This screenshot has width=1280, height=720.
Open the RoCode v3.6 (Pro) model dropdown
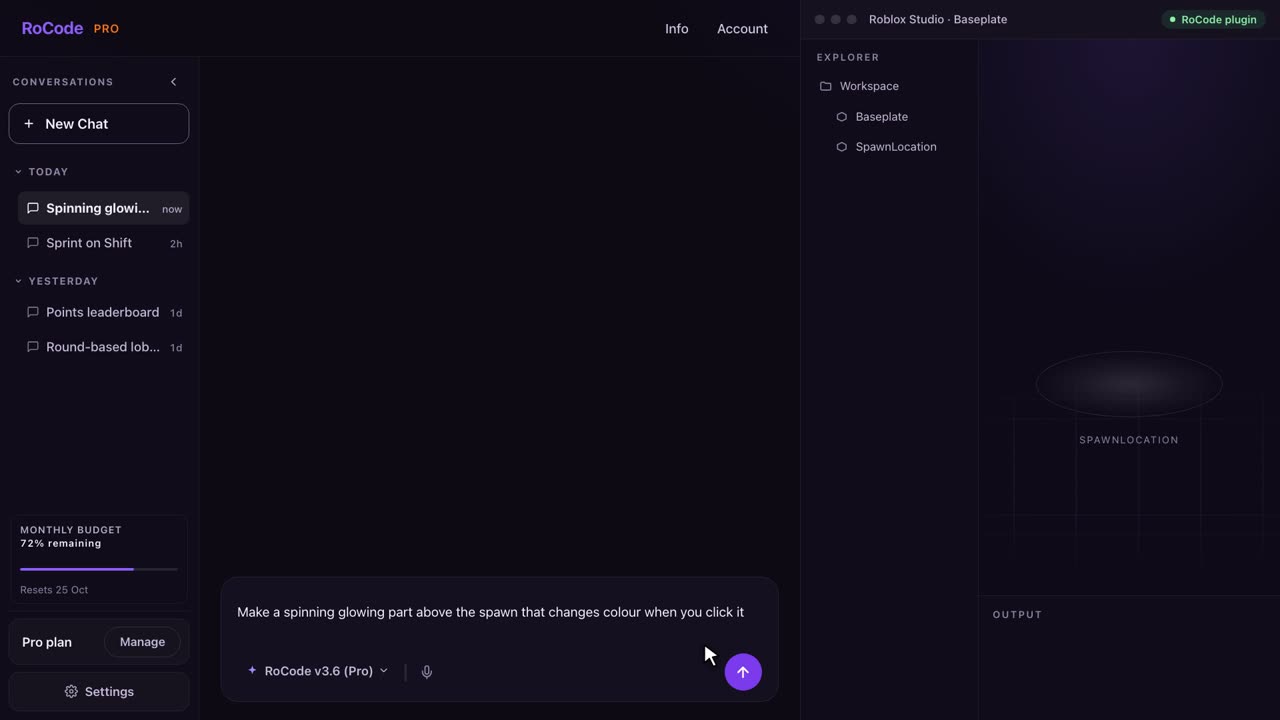[x=318, y=671]
